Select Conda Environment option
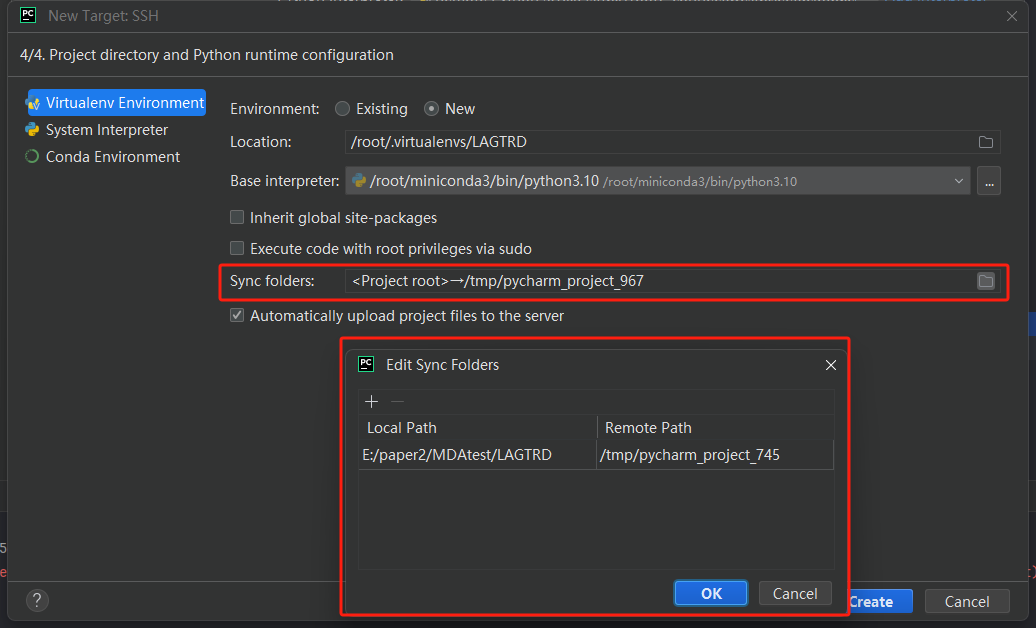The image size is (1036, 628). coord(102,157)
